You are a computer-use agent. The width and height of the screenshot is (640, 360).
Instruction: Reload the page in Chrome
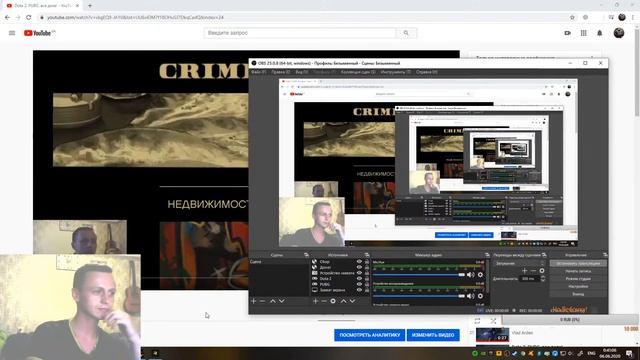(29, 18)
